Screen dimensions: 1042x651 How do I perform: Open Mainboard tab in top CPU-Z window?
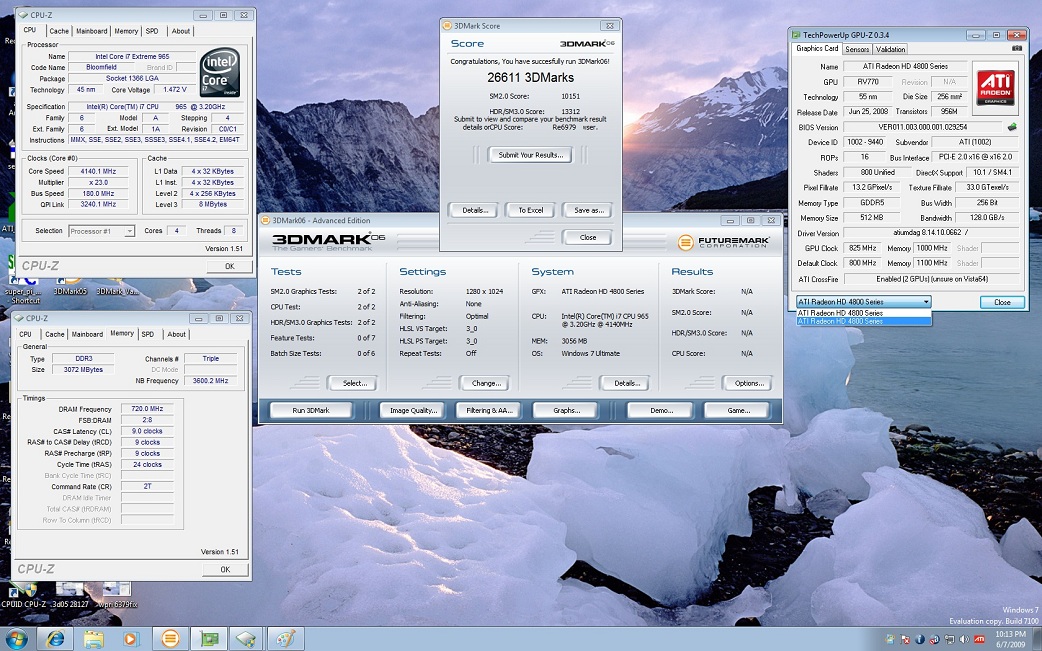91,31
